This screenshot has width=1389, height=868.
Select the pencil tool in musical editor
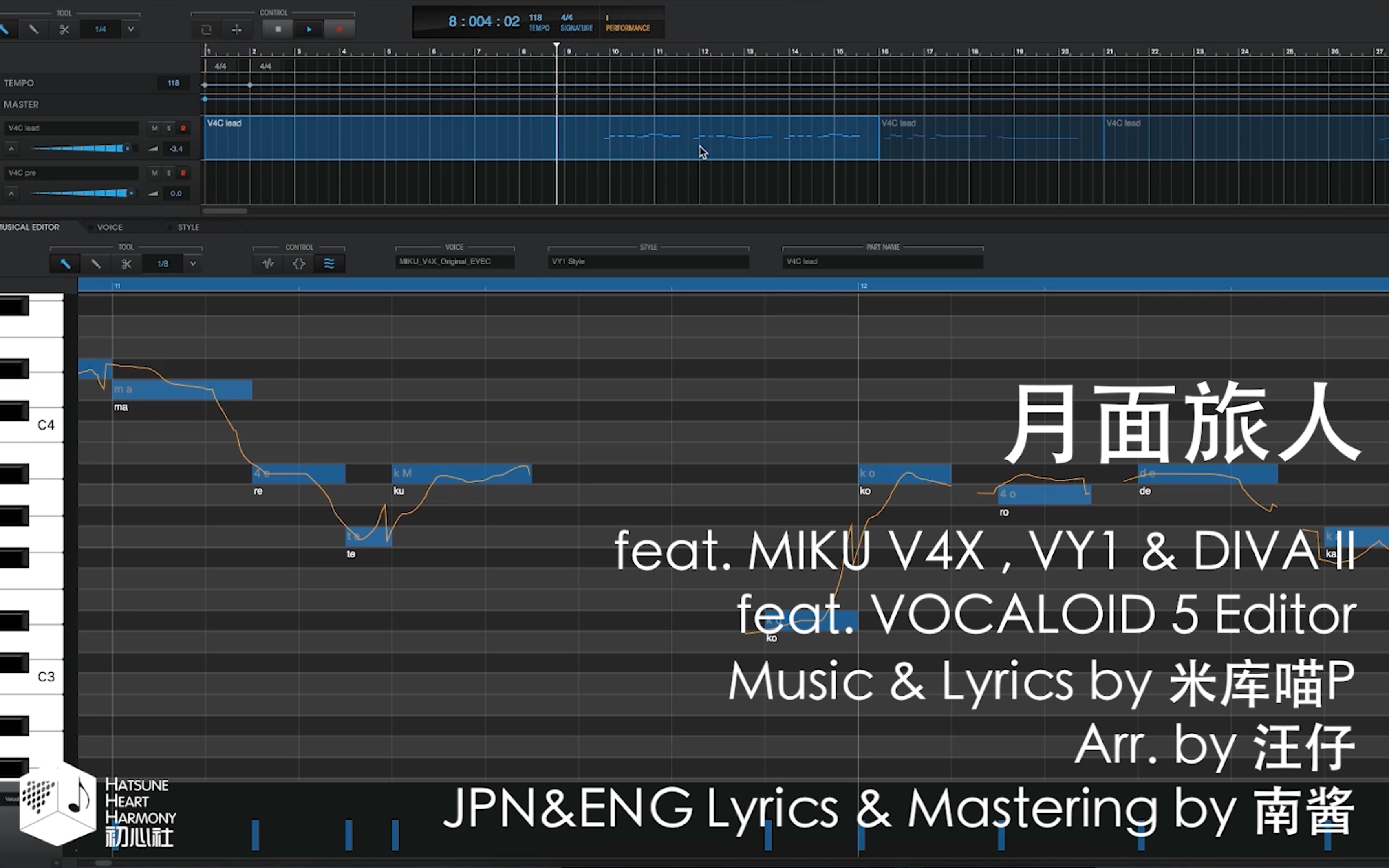pos(95,264)
